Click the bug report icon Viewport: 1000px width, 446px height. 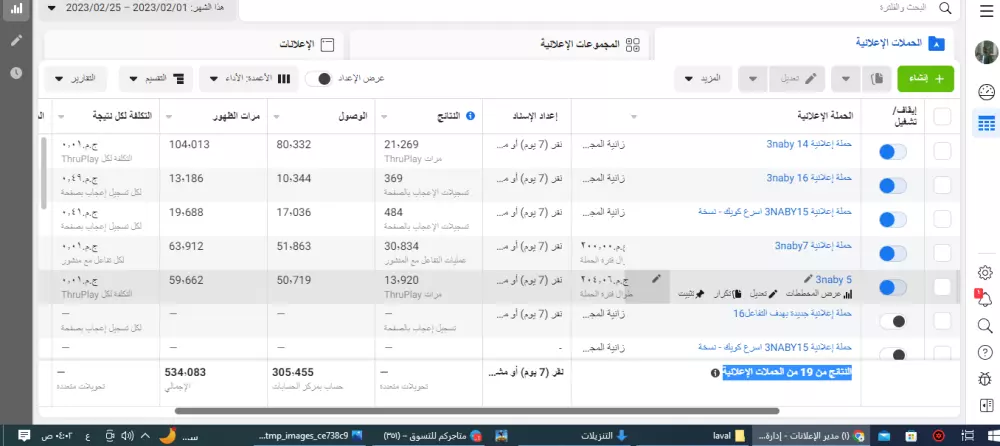point(985,379)
